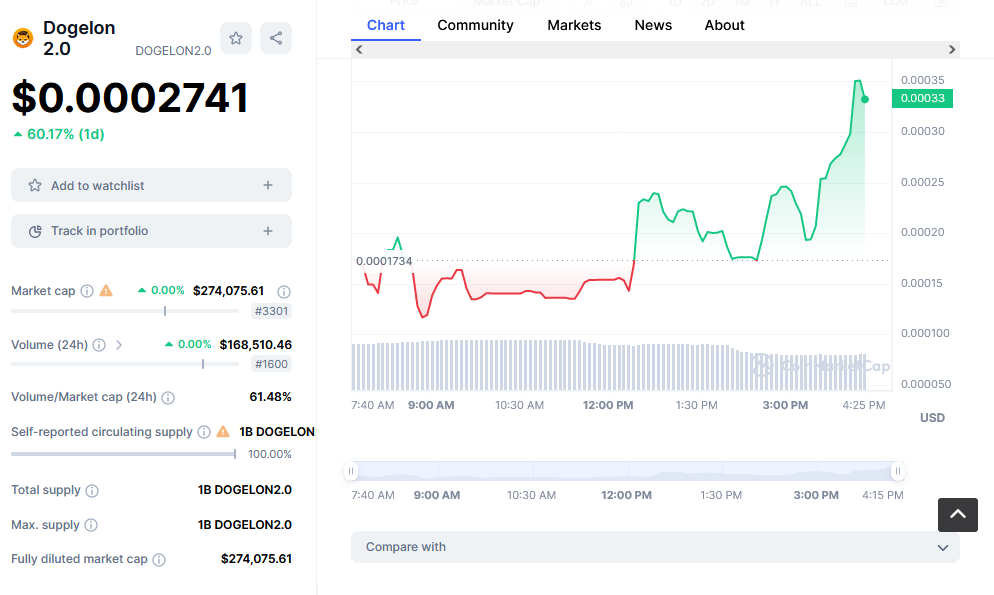The width and height of the screenshot is (994, 595).
Task: Click the right handle of the time range slider
Action: coord(897,471)
